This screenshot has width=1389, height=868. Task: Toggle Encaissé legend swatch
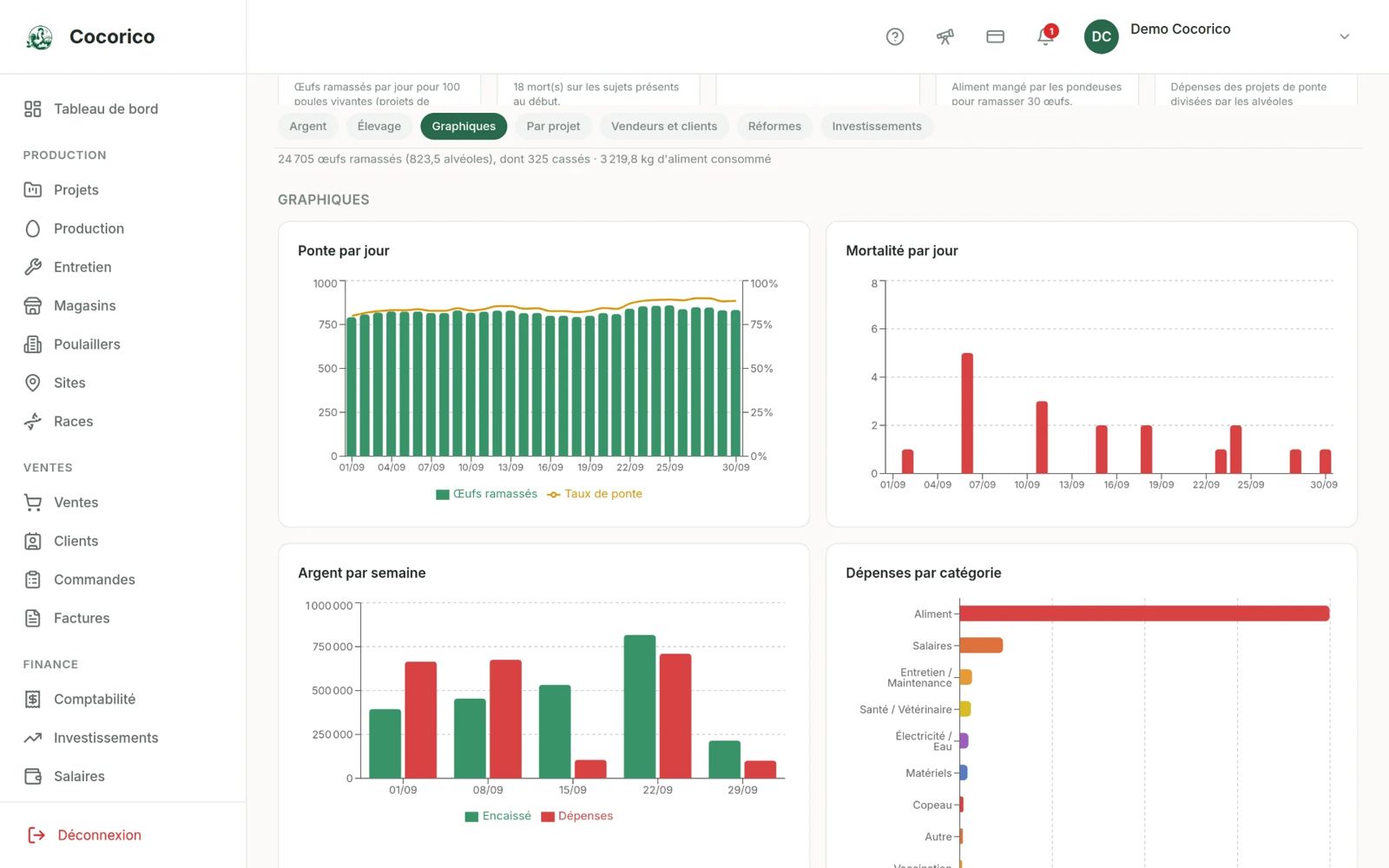[471, 817]
